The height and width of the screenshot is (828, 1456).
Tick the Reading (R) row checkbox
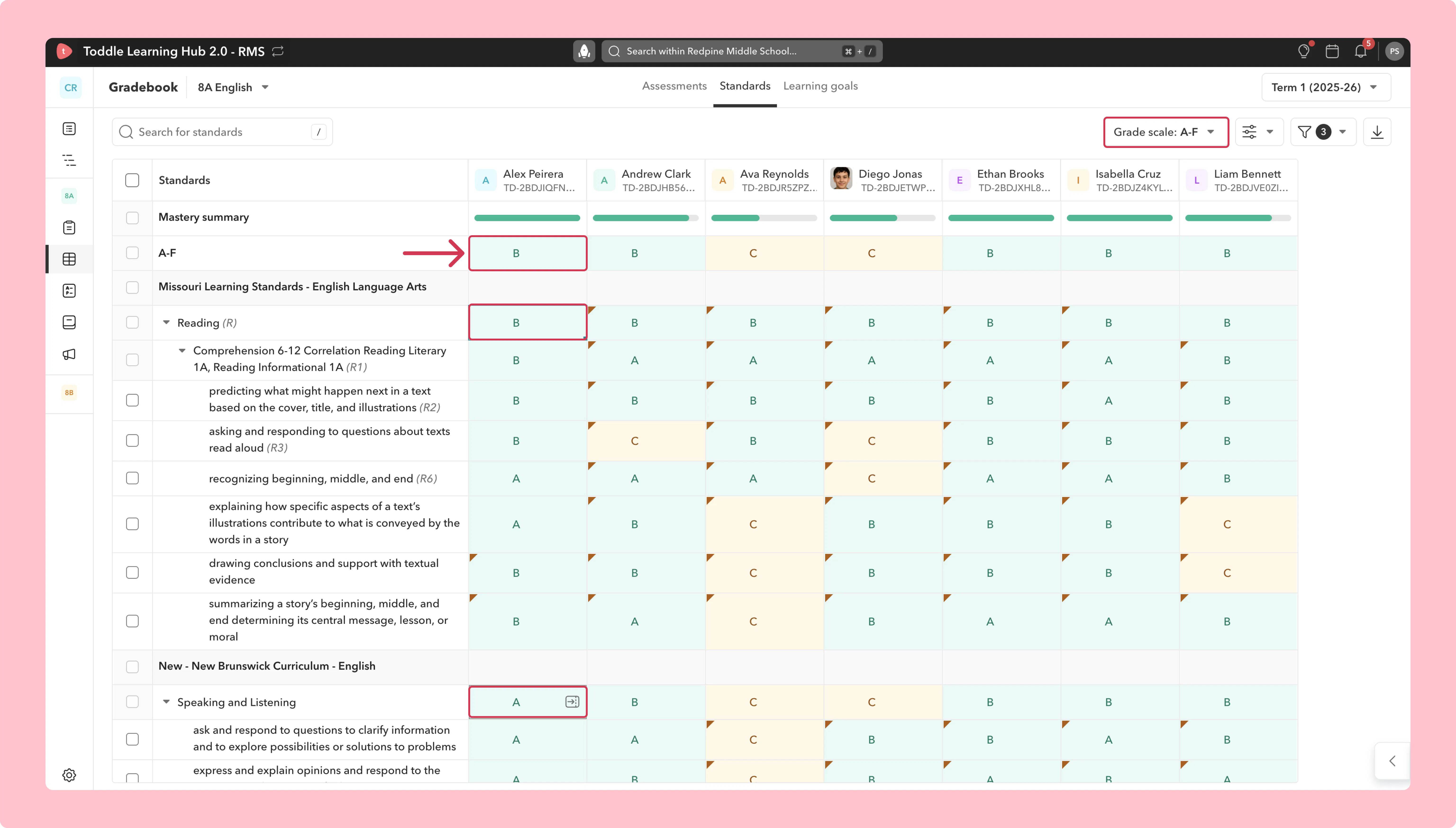[132, 322]
